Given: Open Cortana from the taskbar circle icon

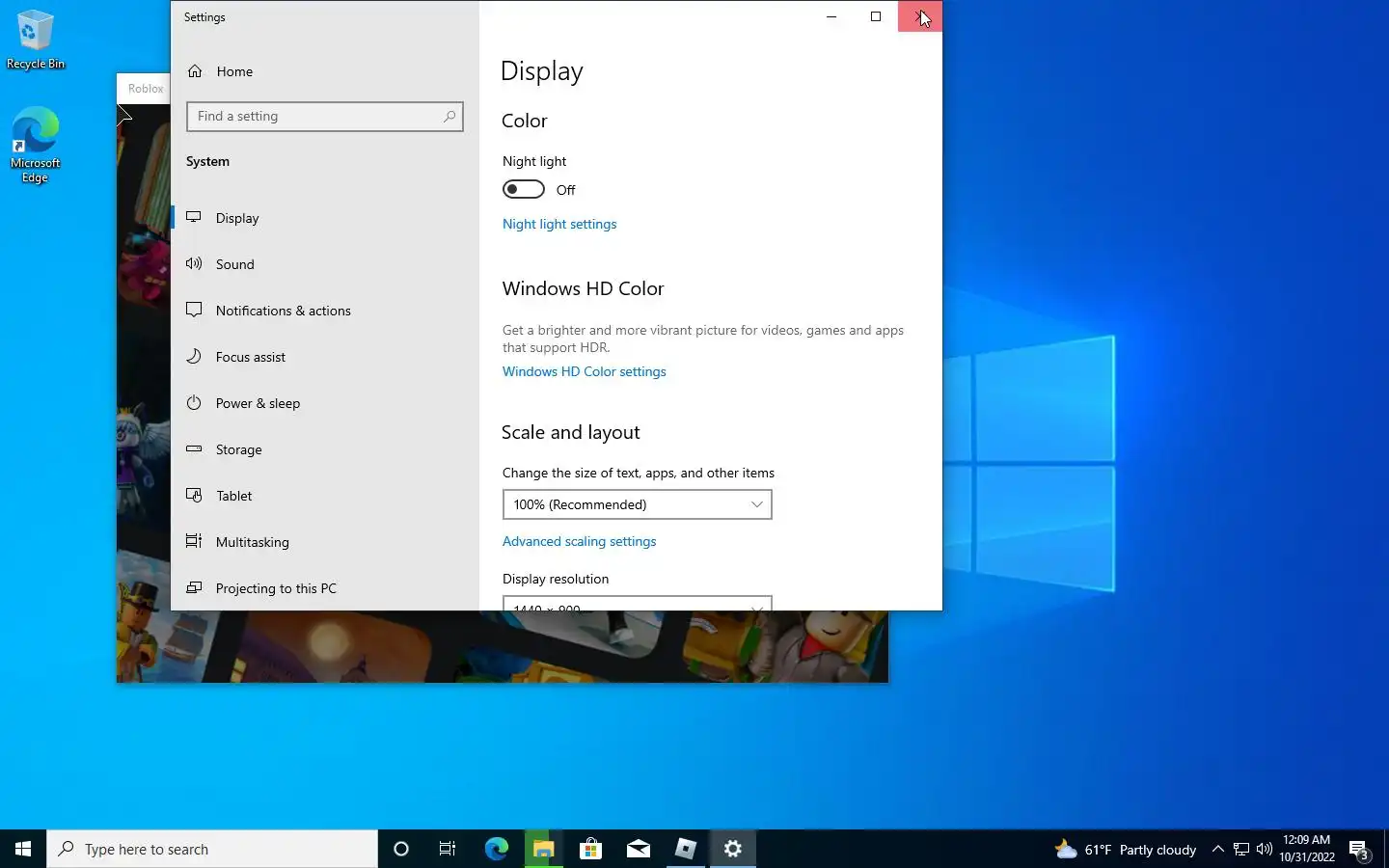Looking at the screenshot, I should tap(401, 849).
